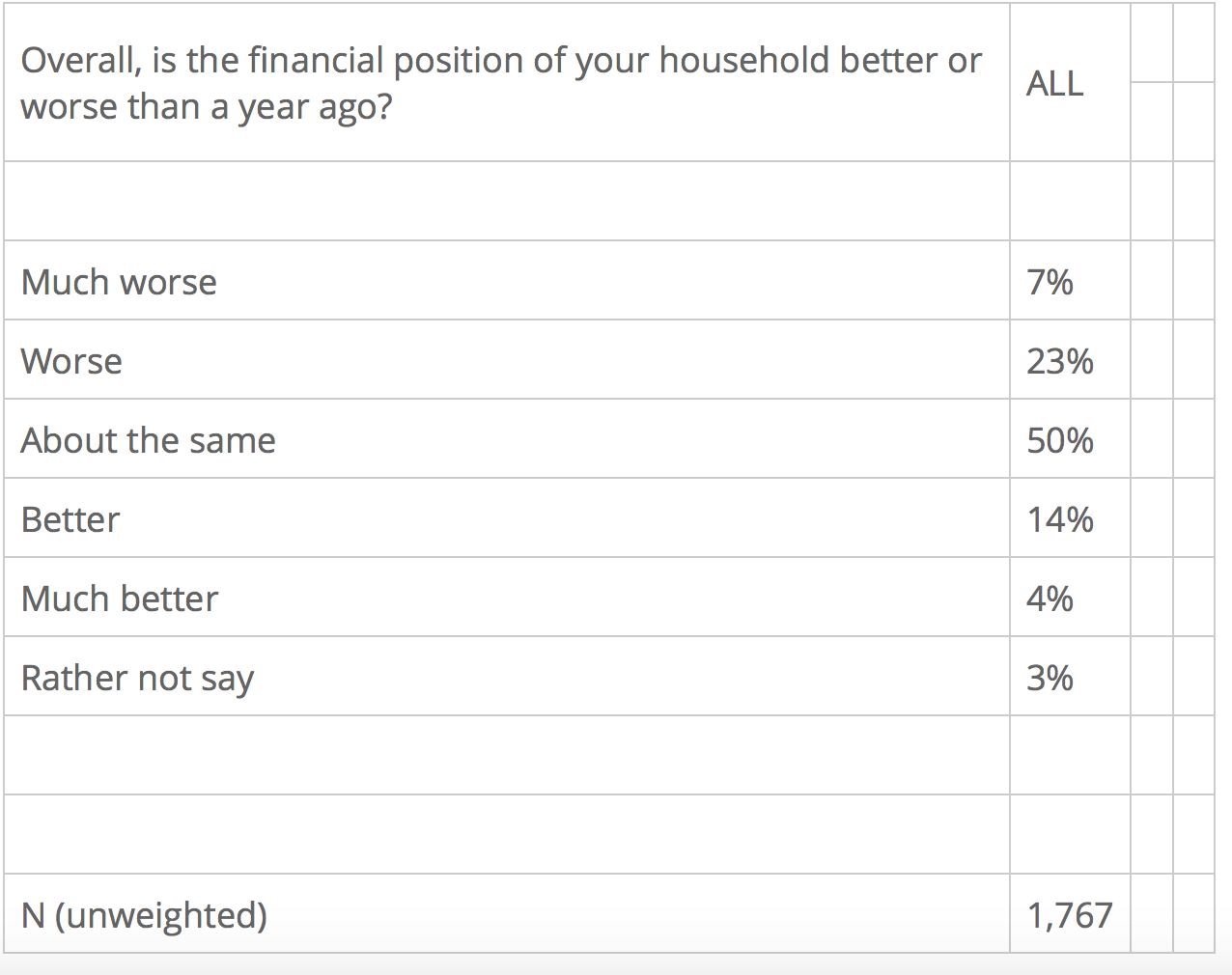Click the blank cell directly below "ALL"

(x=1070, y=201)
